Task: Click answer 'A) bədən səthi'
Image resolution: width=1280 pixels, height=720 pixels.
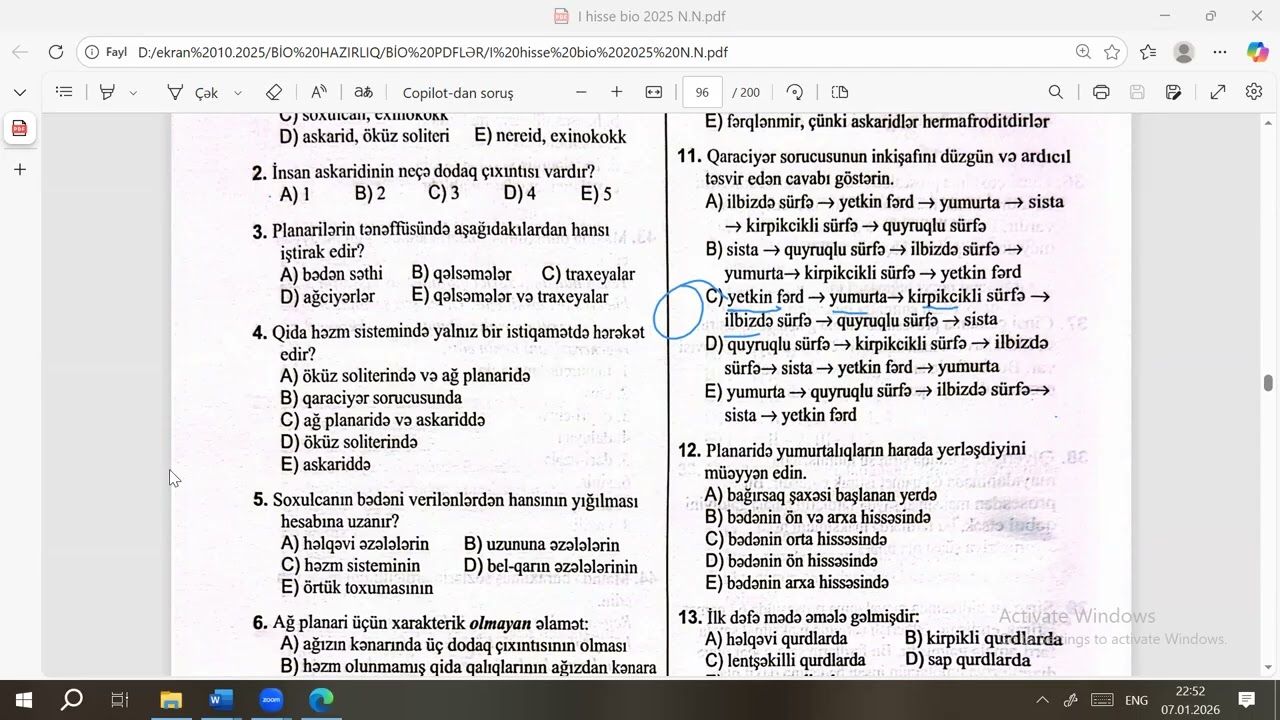Action: coord(331,274)
